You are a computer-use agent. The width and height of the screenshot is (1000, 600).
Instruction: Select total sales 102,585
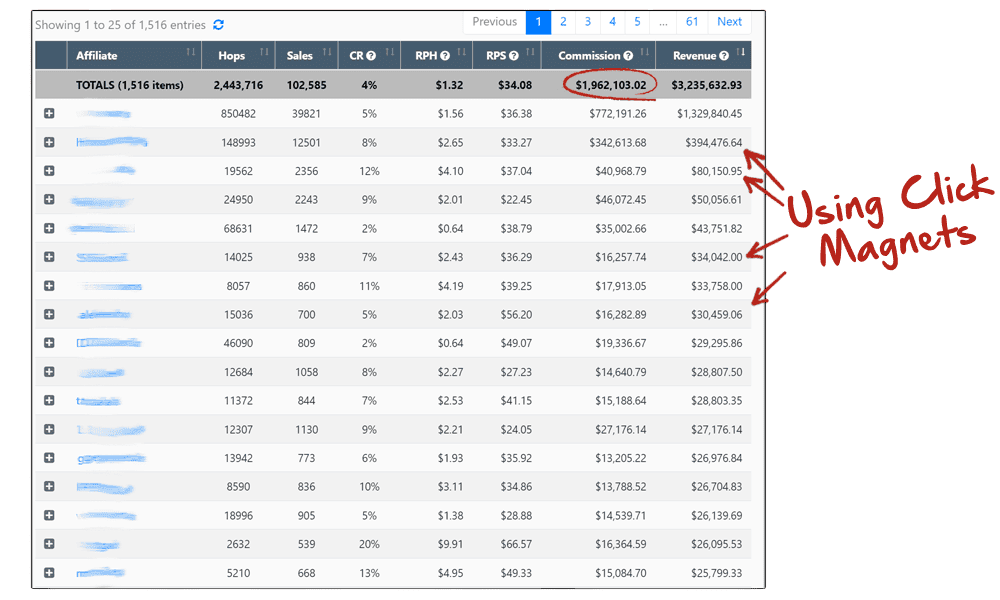click(x=306, y=85)
